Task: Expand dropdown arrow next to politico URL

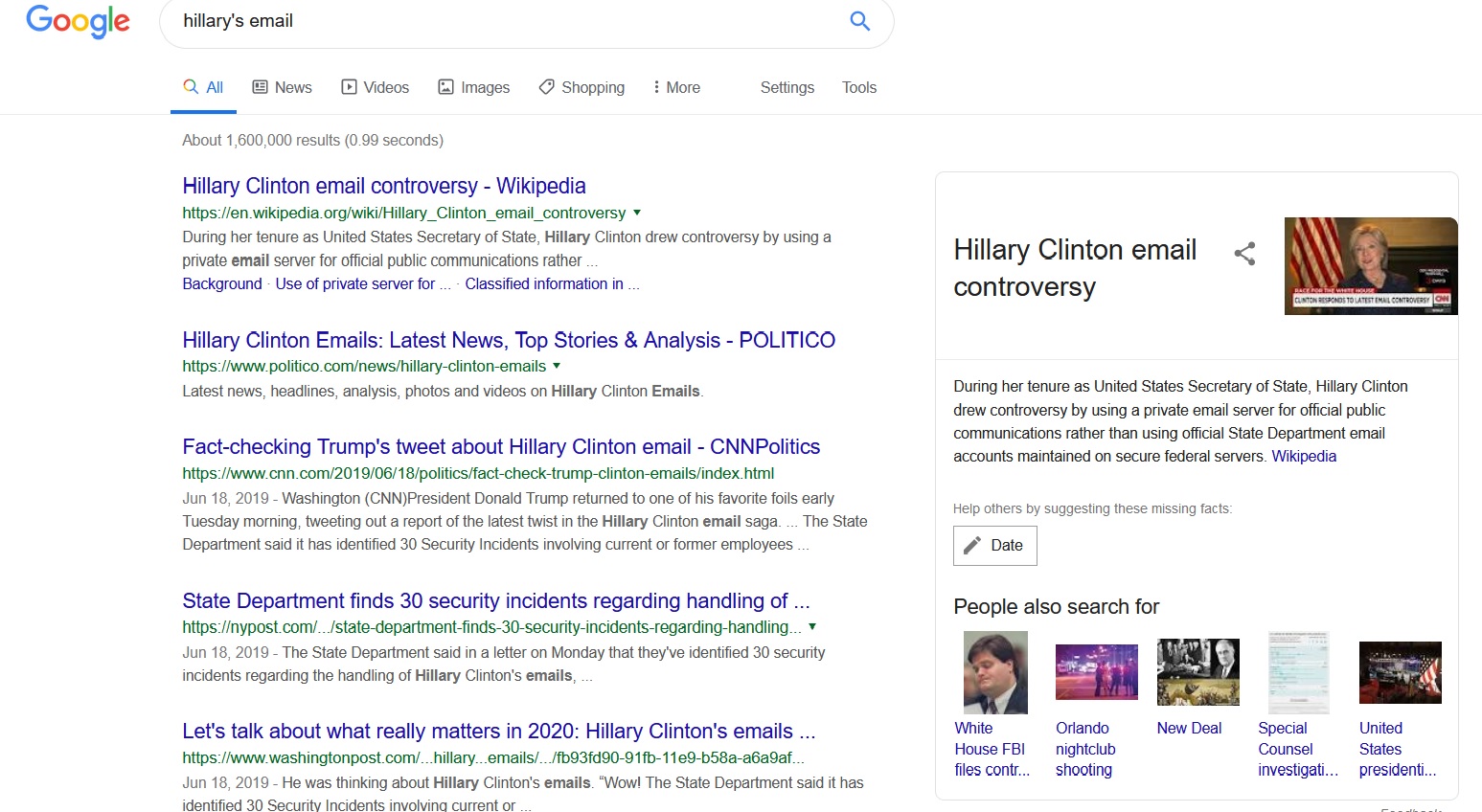Action: tap(557, 366)
